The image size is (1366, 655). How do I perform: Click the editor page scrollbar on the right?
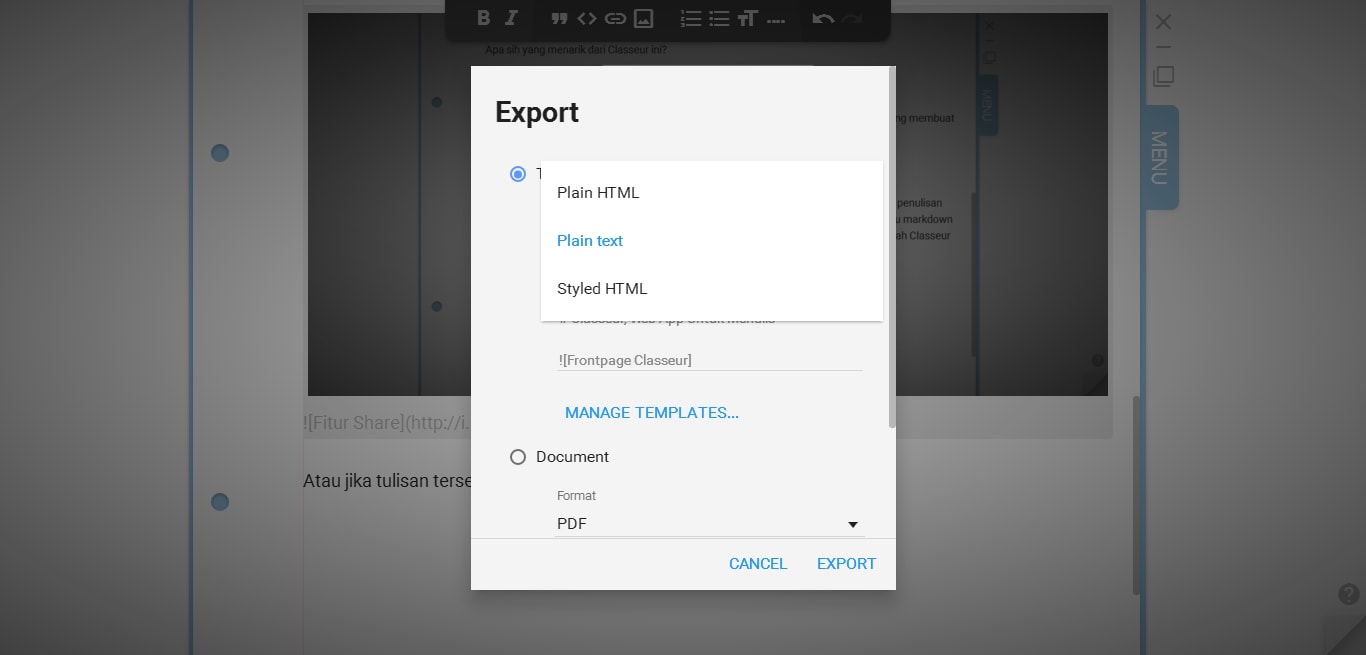(x=1136, y=495)
